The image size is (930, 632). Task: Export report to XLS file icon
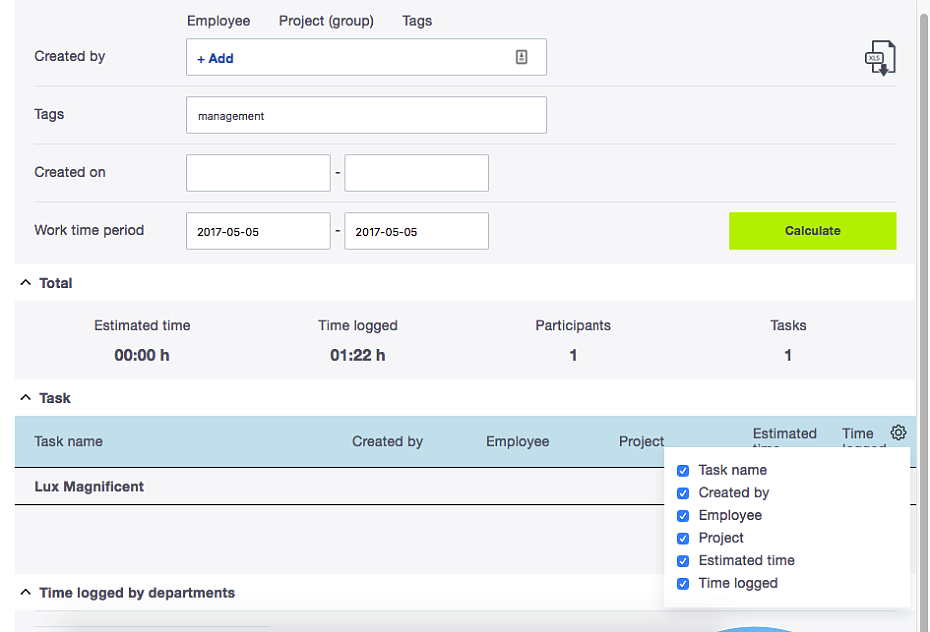click(880, 58)
